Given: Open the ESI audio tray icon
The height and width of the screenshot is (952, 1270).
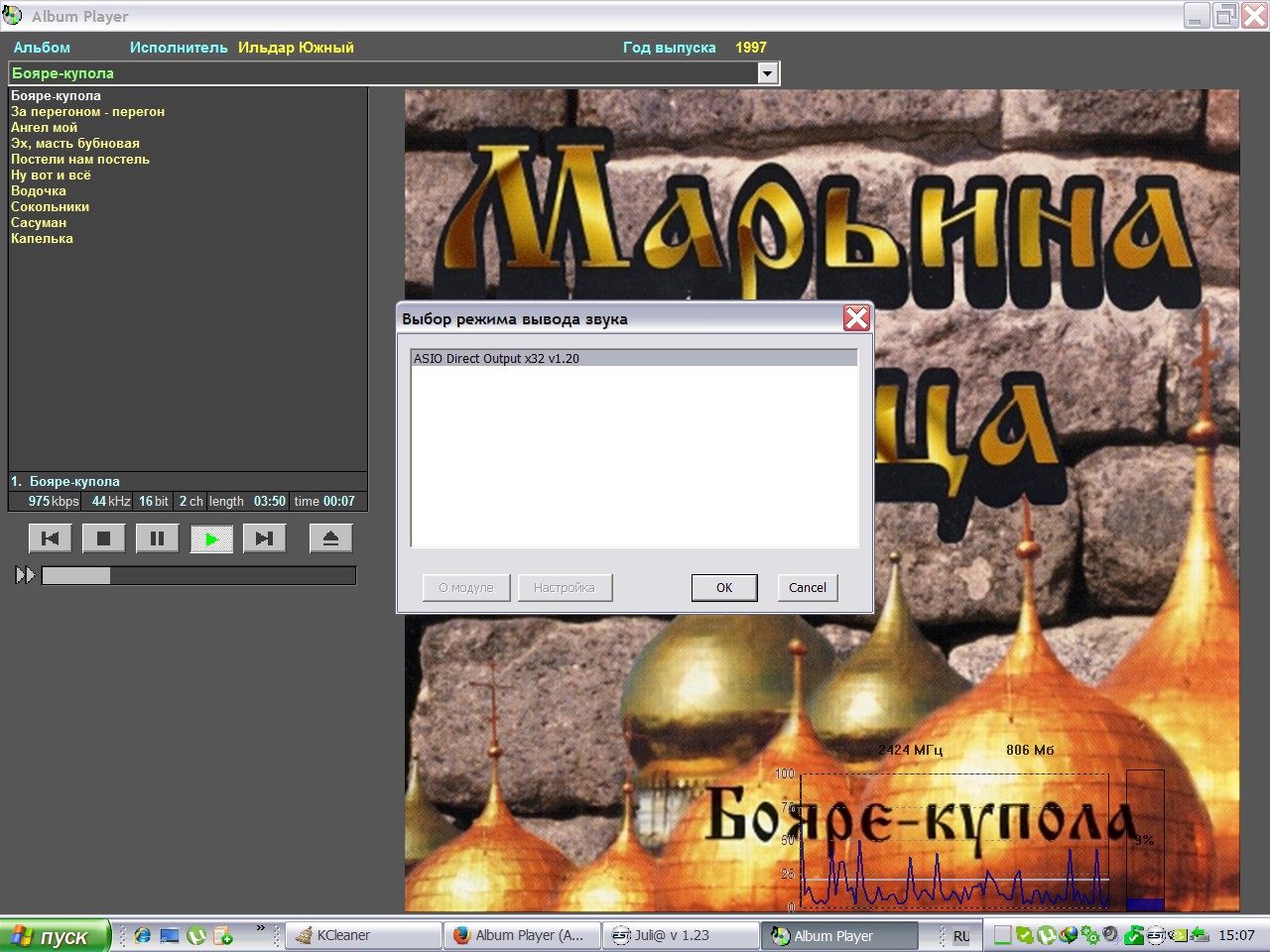Looking at the screenshot, I should [1156, 935].
